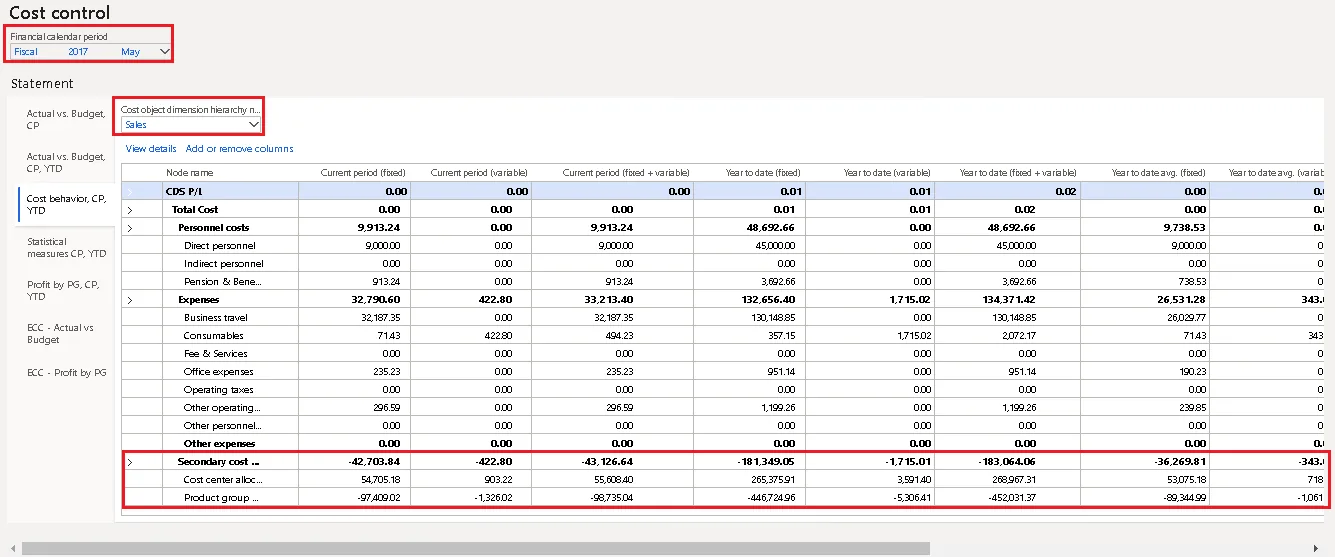Switch to Actual vs. Budget, CP tab

click(65, 119)
